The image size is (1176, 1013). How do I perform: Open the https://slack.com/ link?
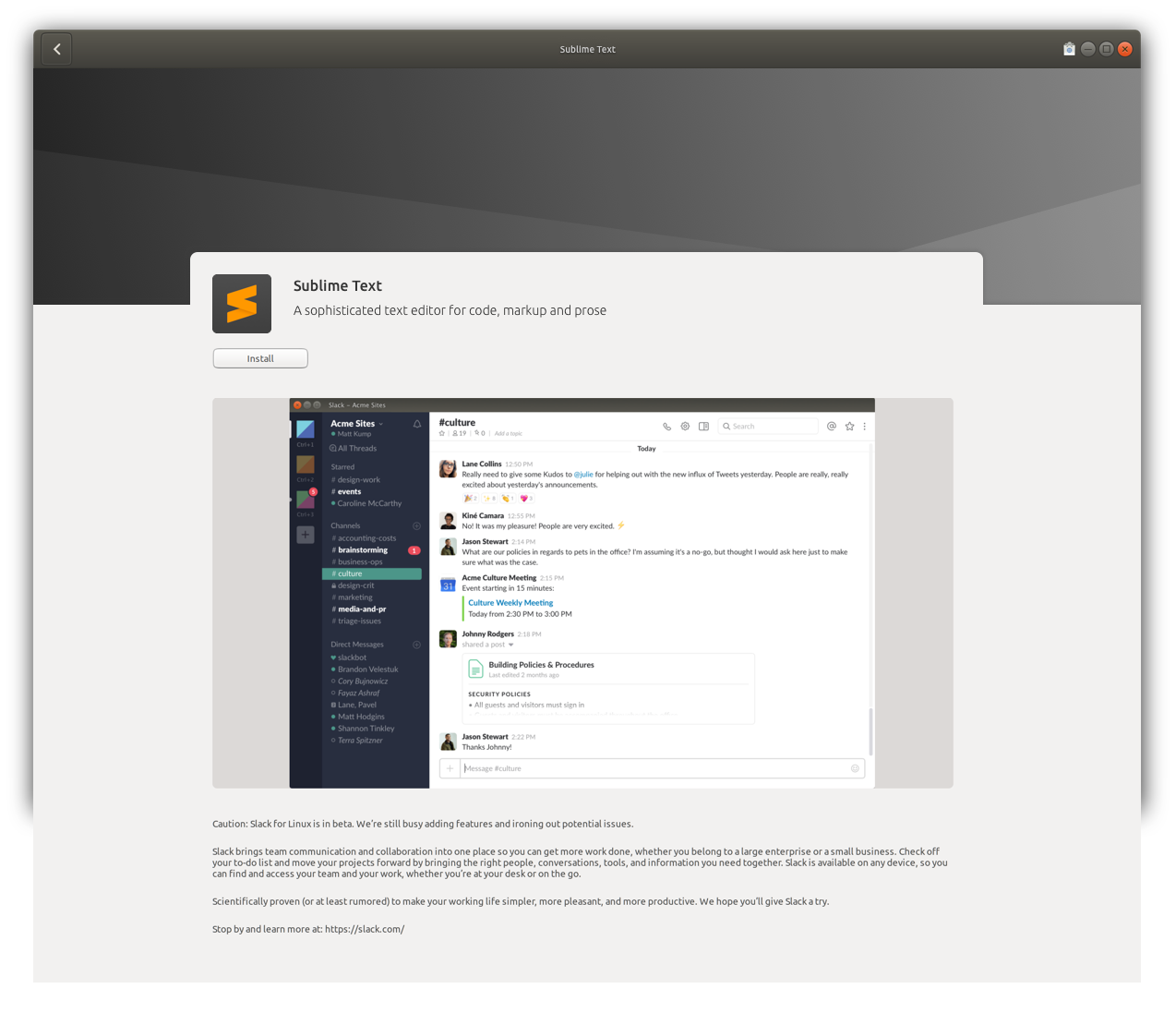365,929
